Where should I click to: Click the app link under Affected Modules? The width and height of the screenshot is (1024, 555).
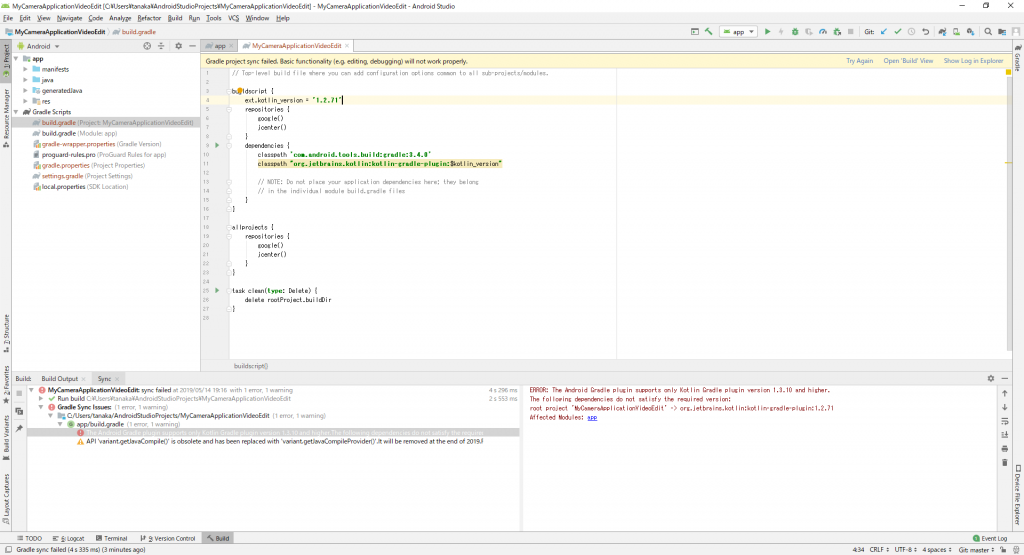point(592,417)
